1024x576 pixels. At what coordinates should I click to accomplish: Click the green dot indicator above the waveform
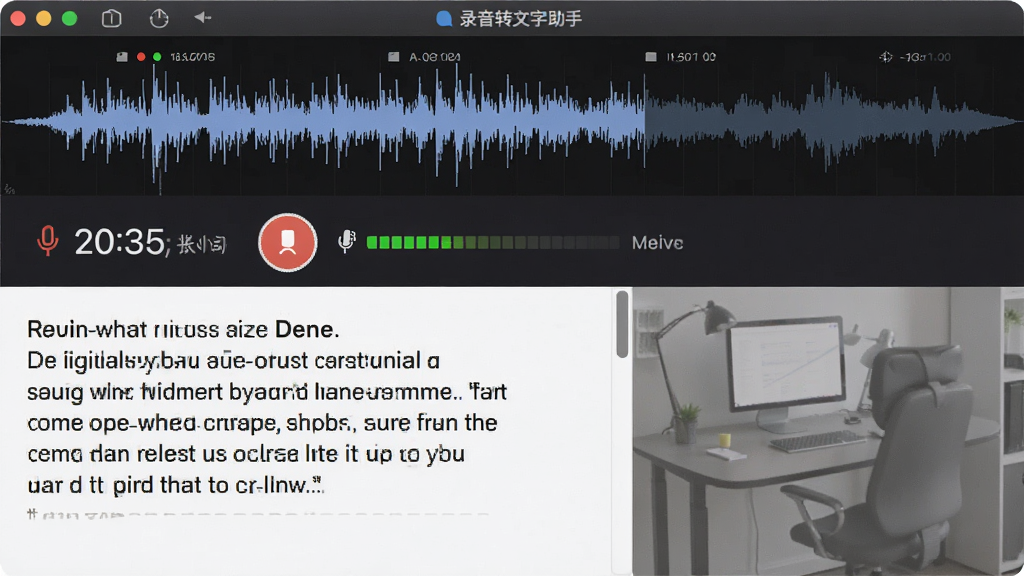(x=157, y=57)
